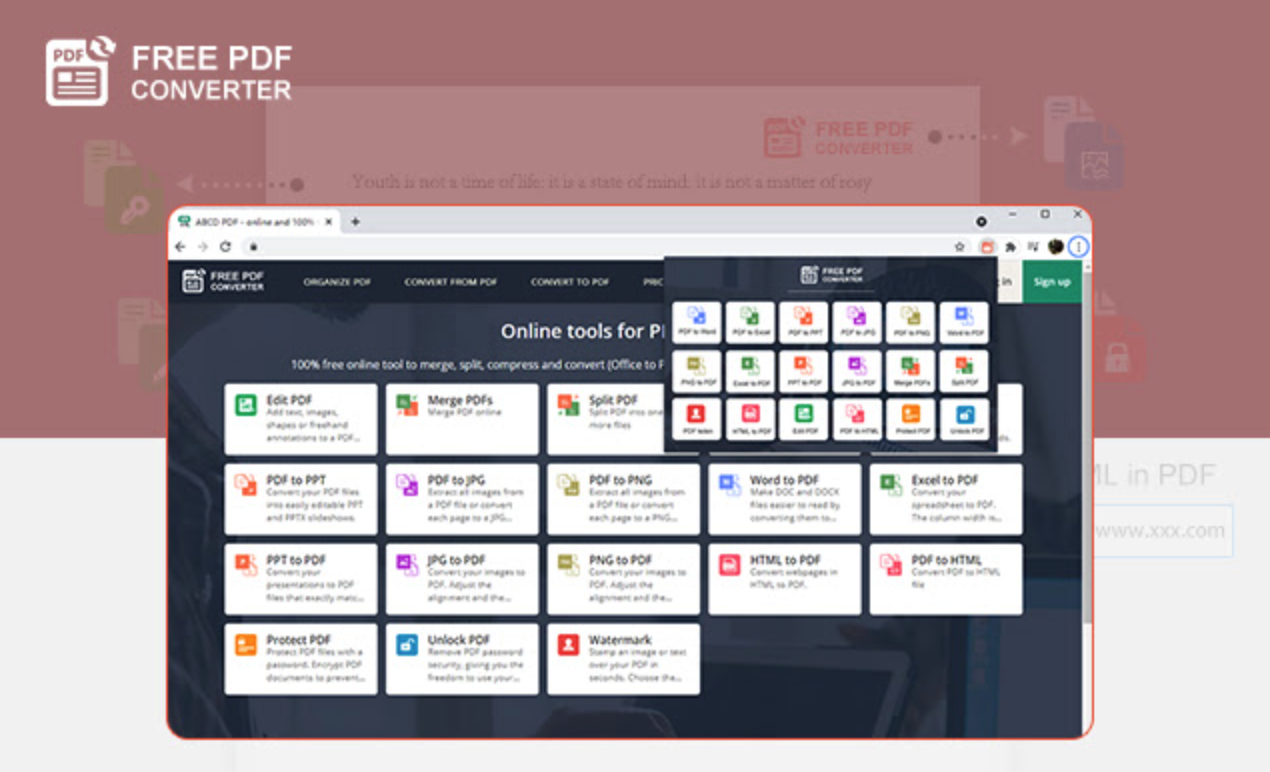
Task: Reload the page in the browser
Action: [x=225, y=246]
